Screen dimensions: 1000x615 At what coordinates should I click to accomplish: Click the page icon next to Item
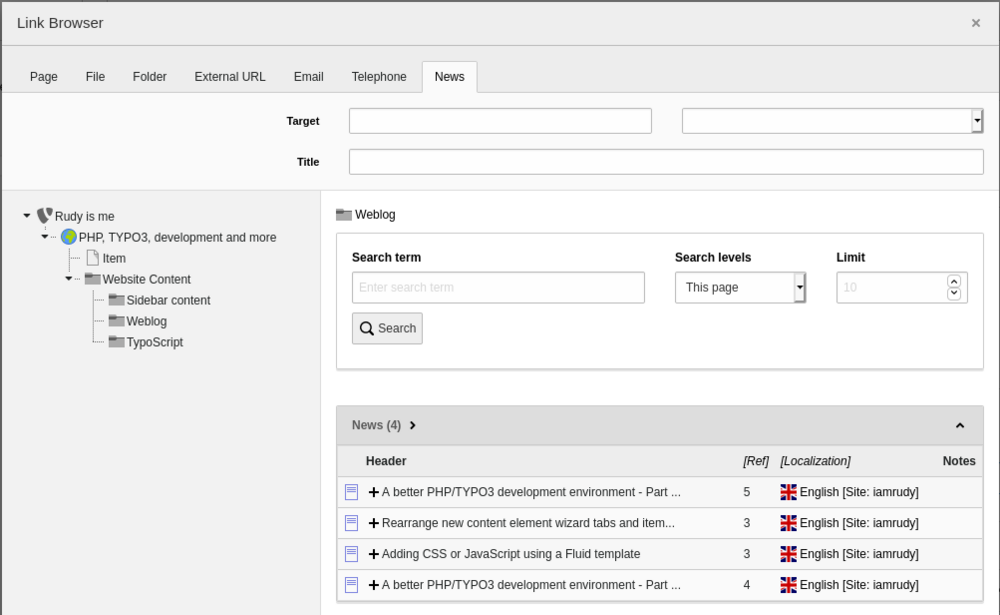[x=92, y=258]
